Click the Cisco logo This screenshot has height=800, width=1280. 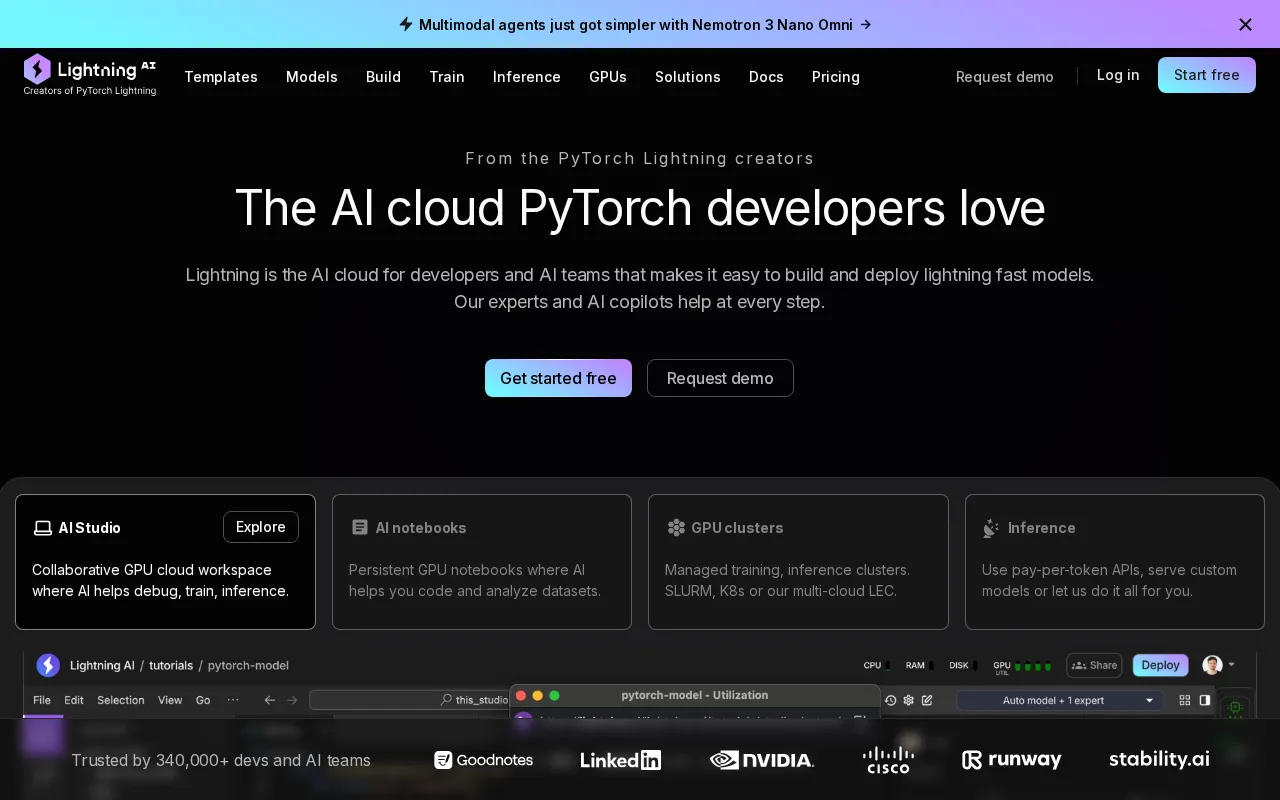[x=888, y=760]
